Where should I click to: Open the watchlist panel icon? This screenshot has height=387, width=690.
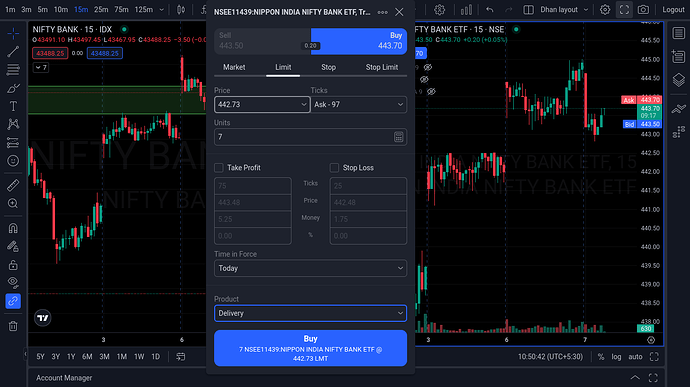[679, 33]
